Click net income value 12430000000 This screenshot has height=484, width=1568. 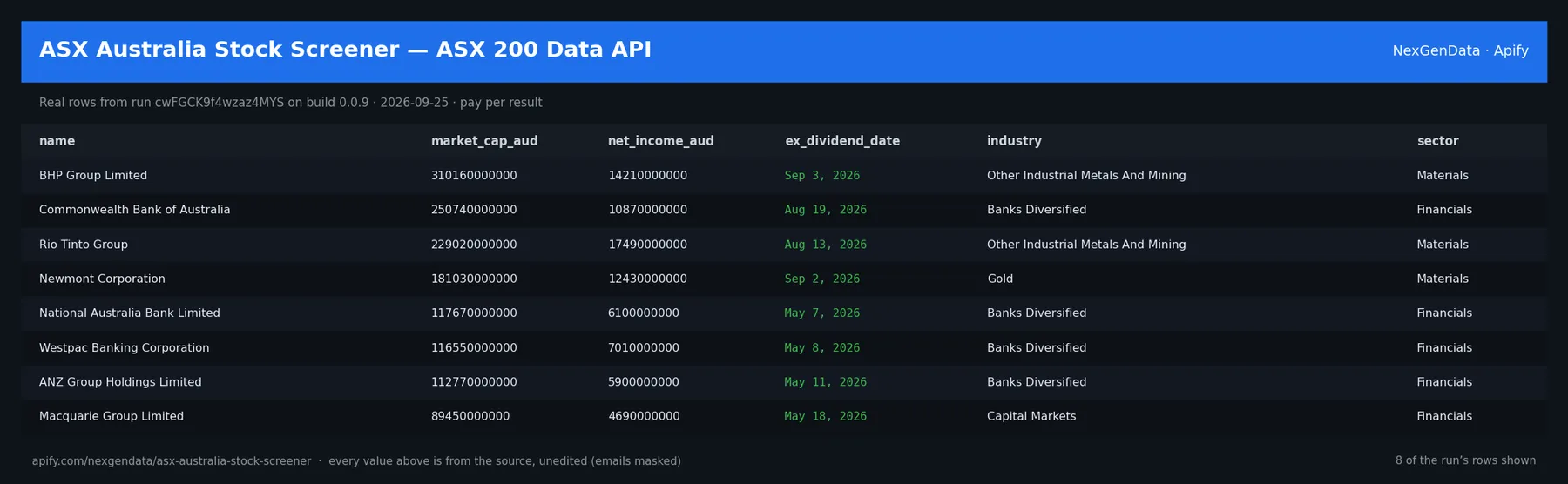647,279
